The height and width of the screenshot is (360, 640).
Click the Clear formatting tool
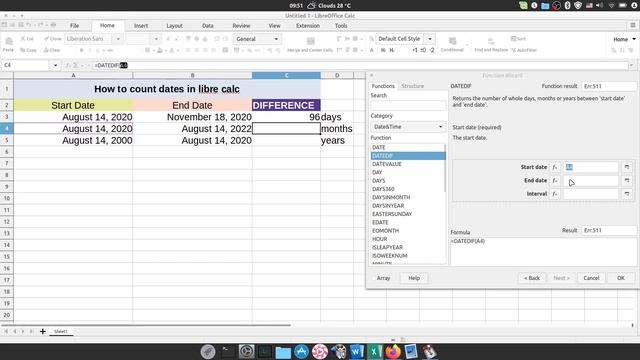point(52,50)
